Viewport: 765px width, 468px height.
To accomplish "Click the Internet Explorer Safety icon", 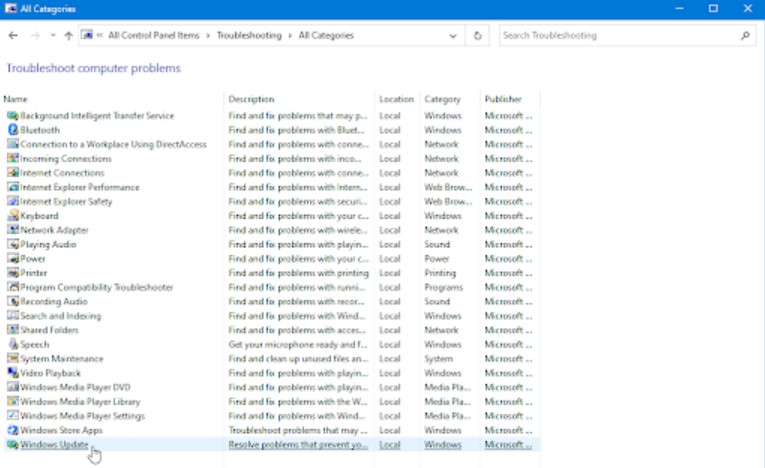I will 13,202.
